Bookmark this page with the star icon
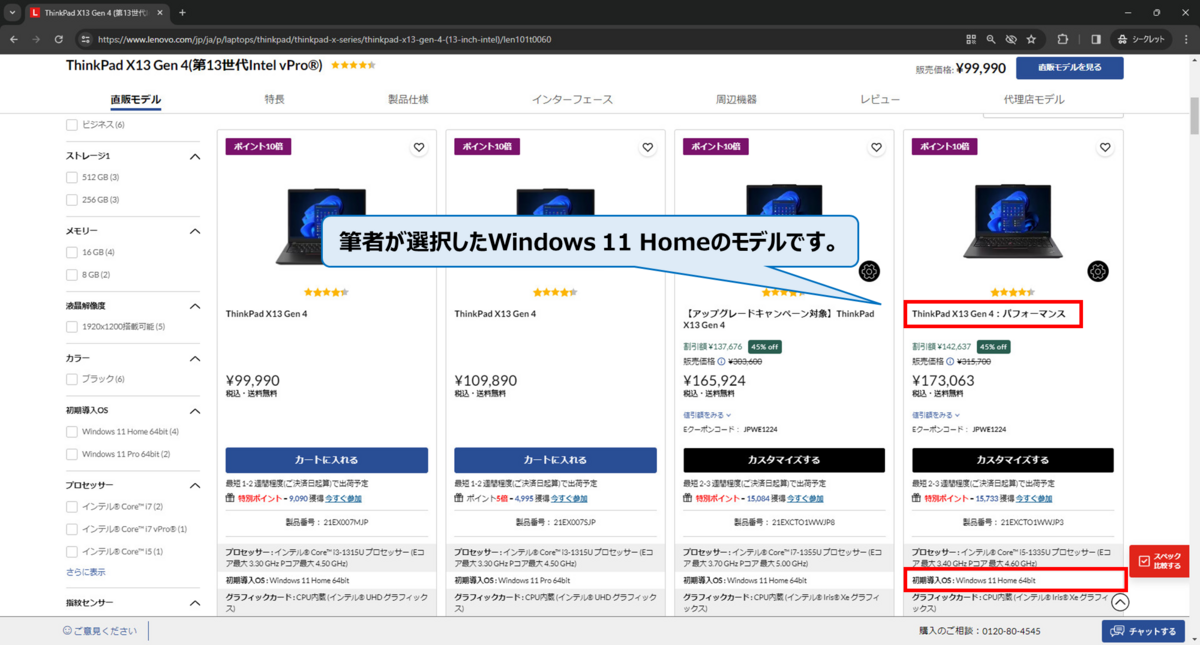Screen dimensions: 1200x645 (1031, 39)
